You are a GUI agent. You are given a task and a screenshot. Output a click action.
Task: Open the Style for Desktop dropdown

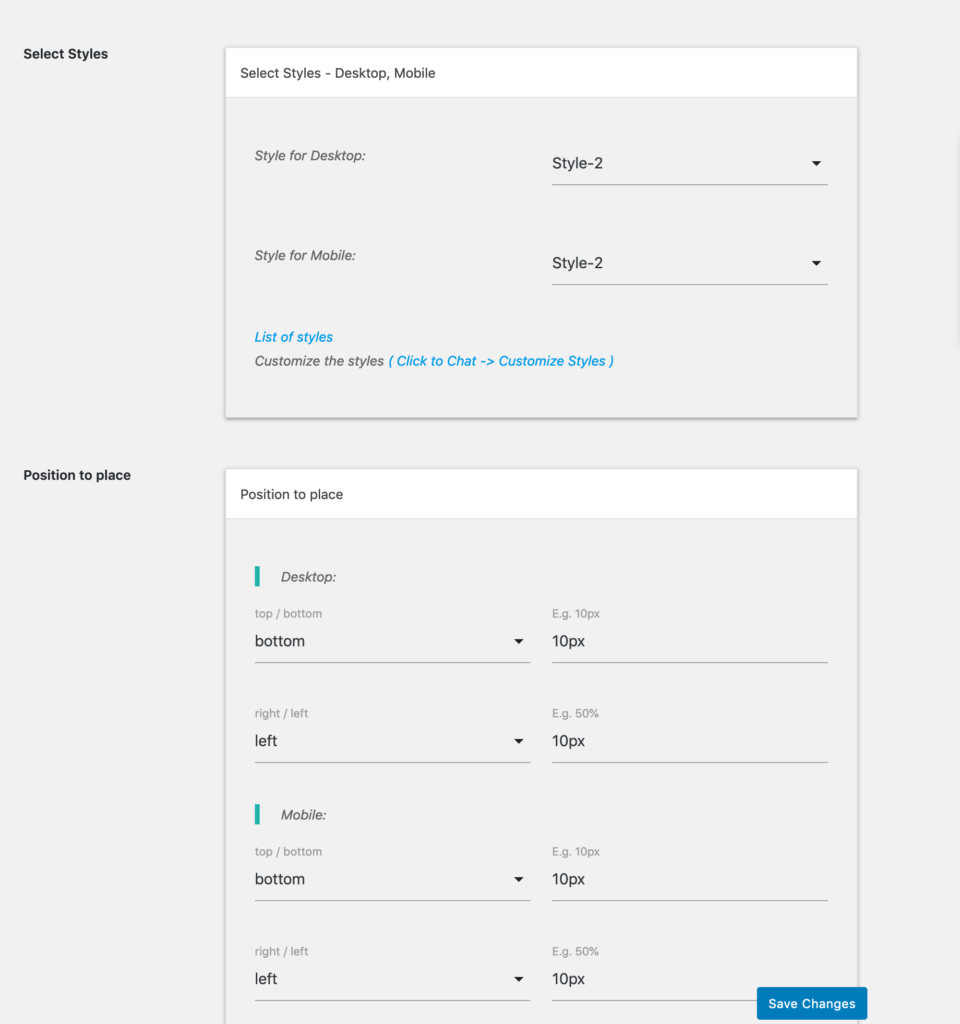pos(689,163)
